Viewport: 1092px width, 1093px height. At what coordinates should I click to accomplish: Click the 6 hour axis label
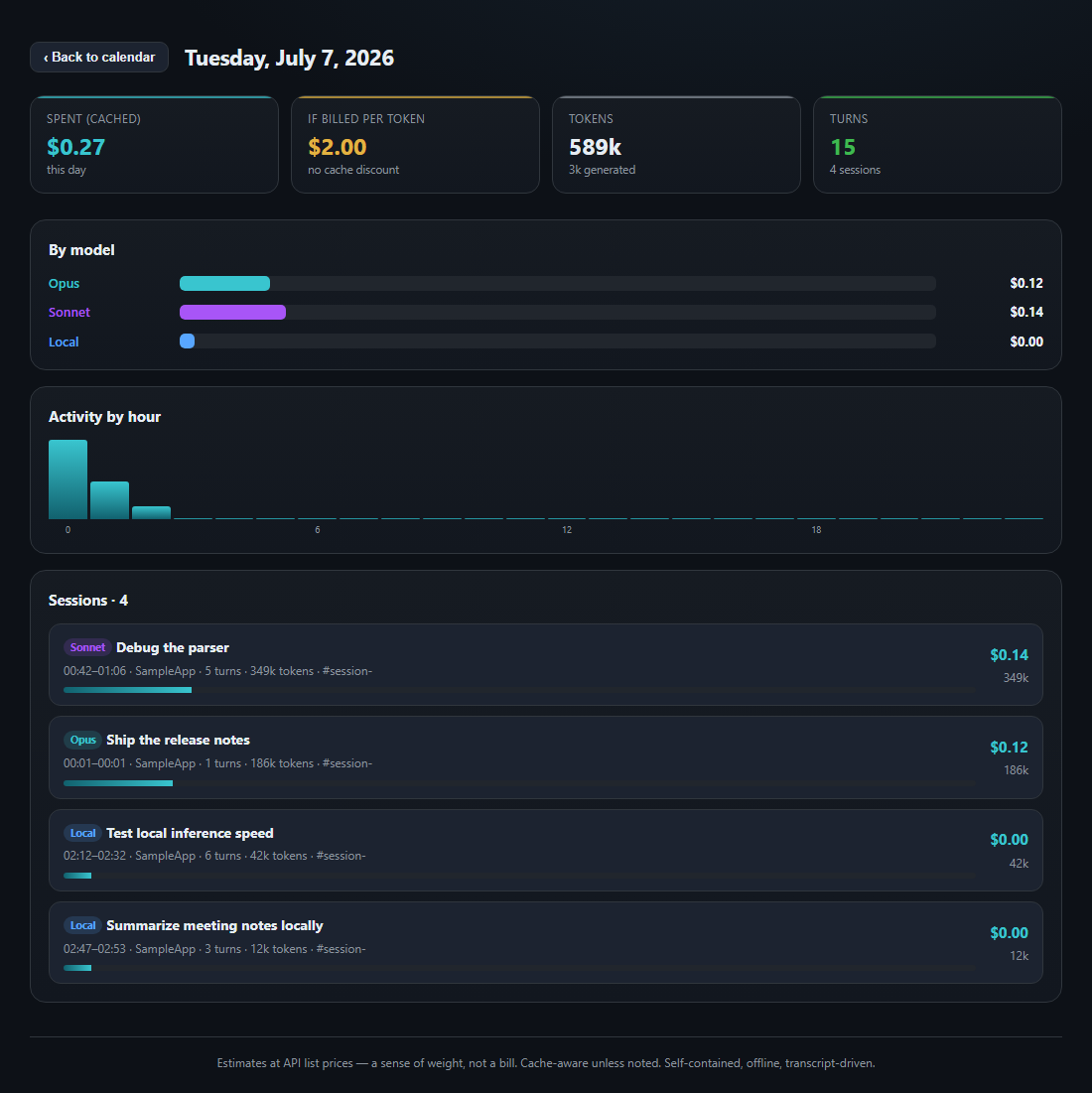point(317,530)
